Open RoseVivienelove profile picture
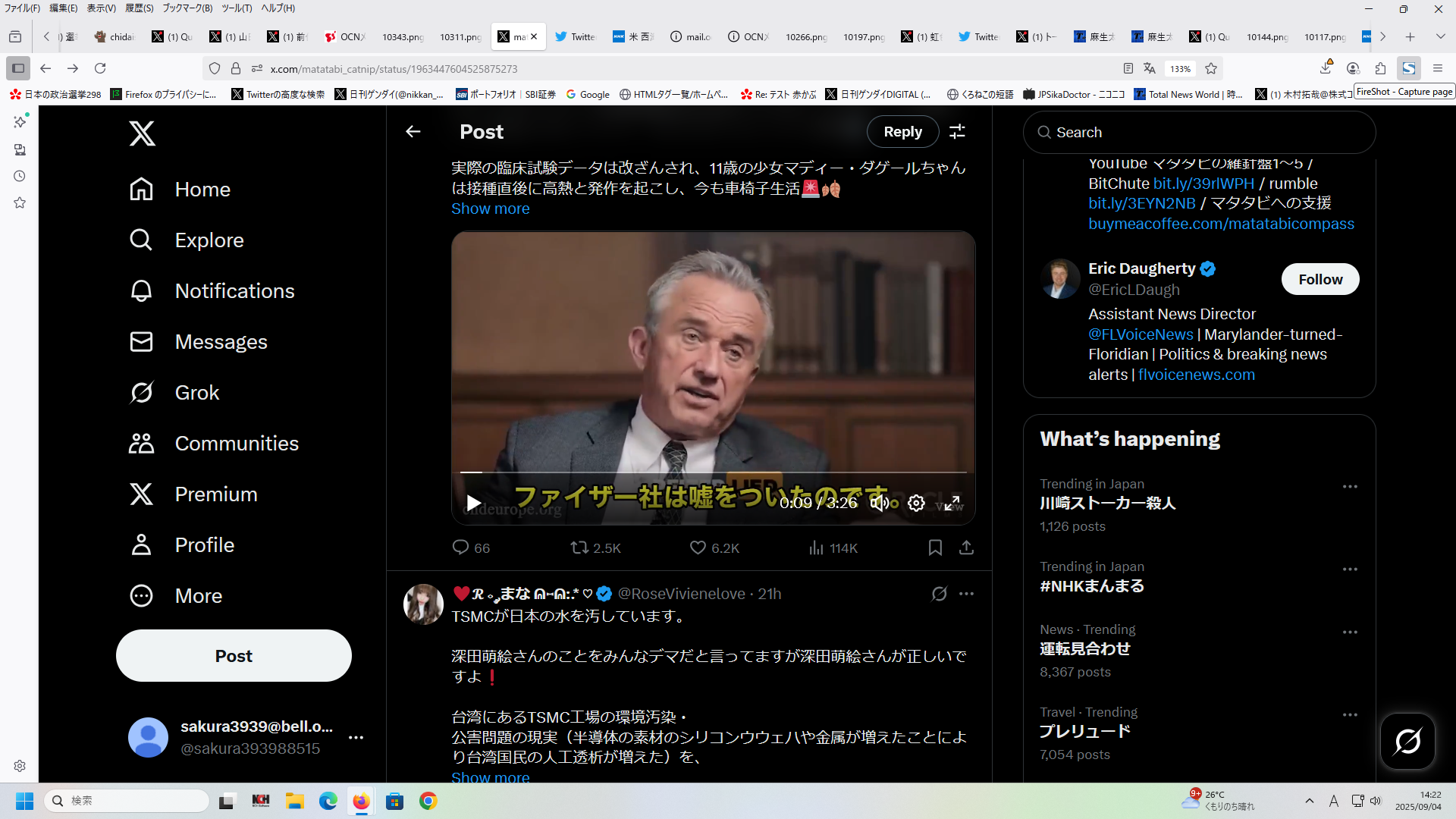This screenshot has width=1456, height=819. pyautogui.click(x=423, y=604)
